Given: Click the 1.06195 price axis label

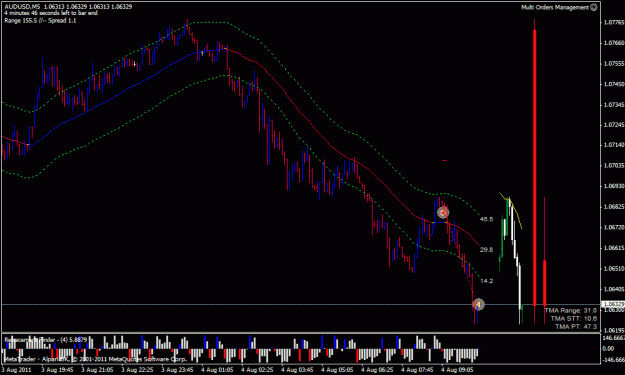Looking at the screenshot, I should (614, 330).
